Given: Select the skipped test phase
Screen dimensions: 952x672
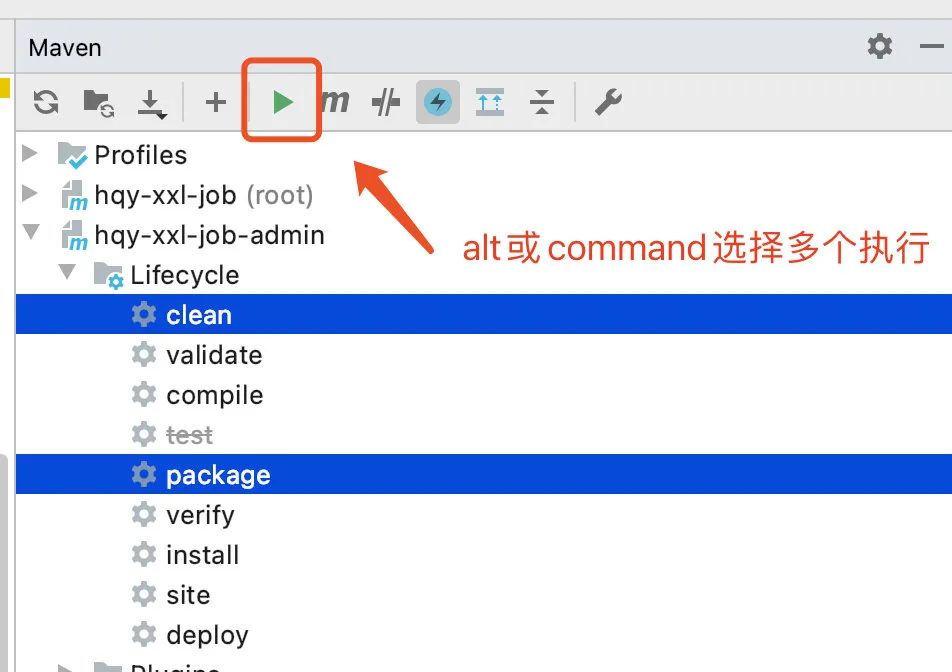Looking at the screenshot, I should 483,435.
